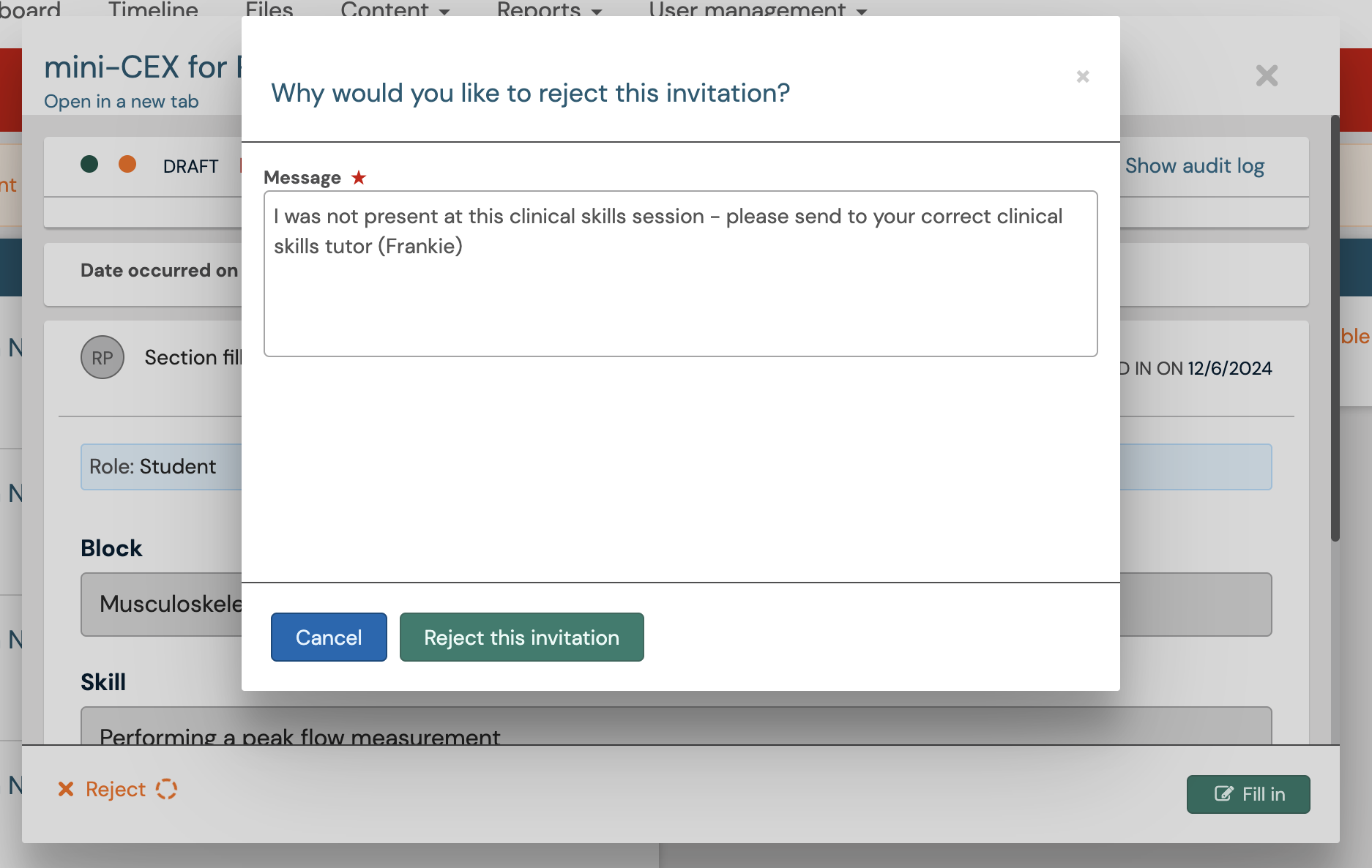Open the Content dropdown menu
Viewport: 1372px width, 868px height.
pyautogui.click(x=395, y=10)
